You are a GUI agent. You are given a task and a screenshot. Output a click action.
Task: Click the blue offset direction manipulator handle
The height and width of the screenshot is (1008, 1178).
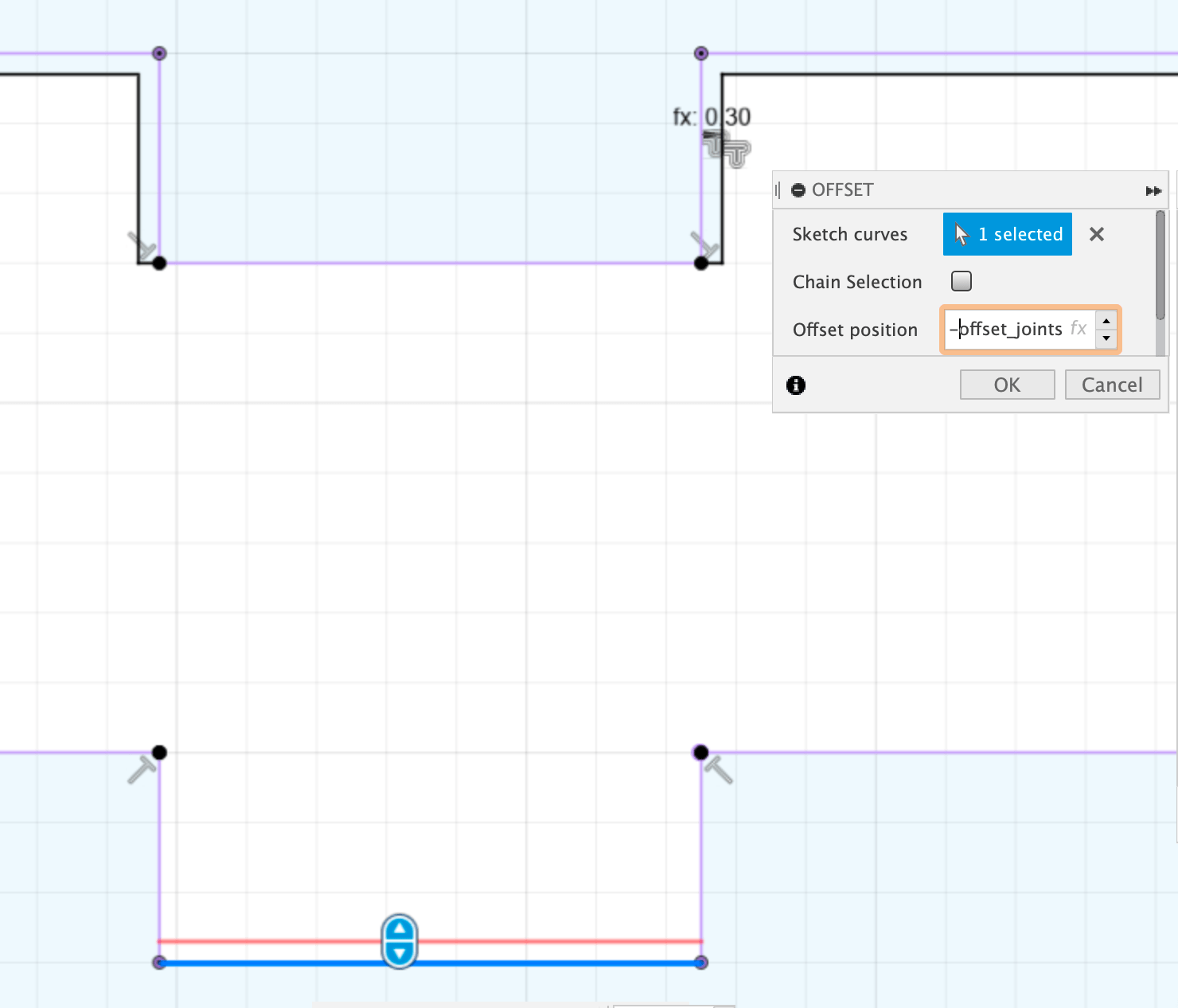(400, 941)
